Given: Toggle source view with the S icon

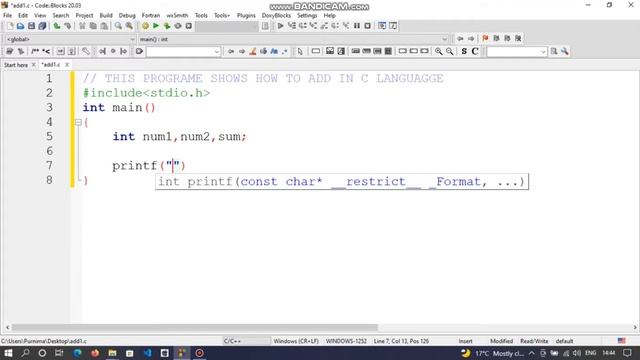Looking at the screenshot, I should tap(464, 51).
